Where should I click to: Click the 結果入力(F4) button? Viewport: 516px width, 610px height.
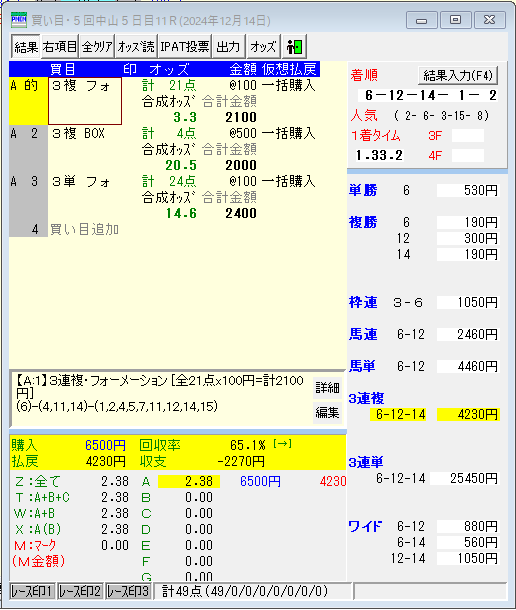click(458, 75)
